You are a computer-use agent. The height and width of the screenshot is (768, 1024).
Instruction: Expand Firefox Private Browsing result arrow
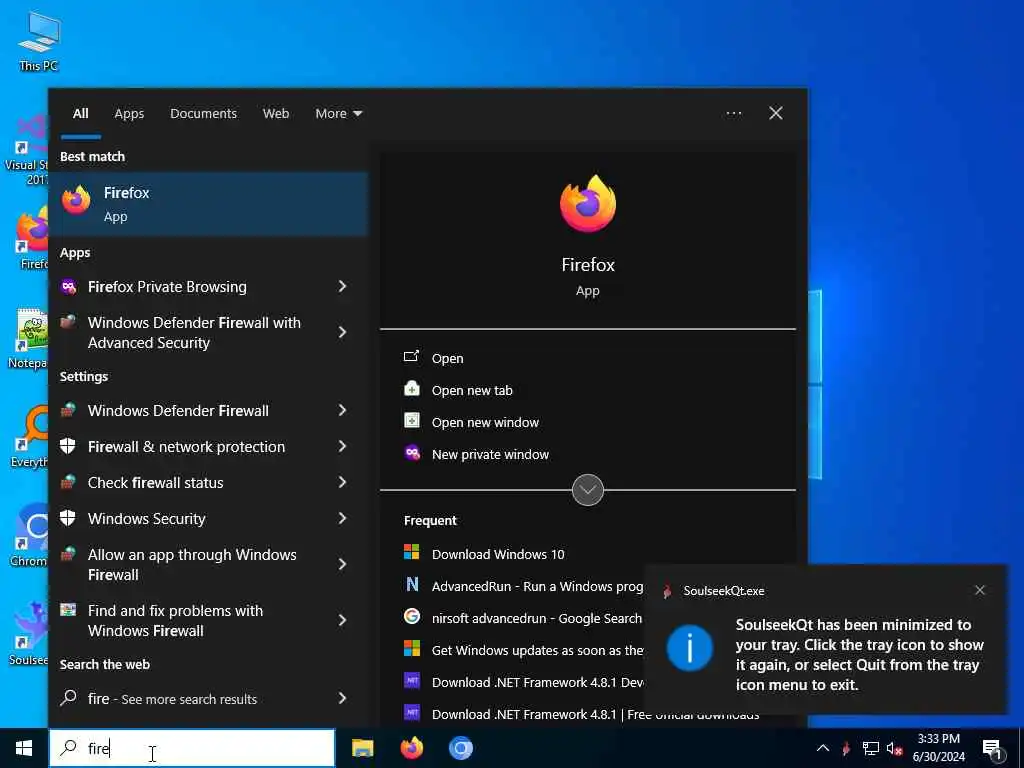pos(342,286)
